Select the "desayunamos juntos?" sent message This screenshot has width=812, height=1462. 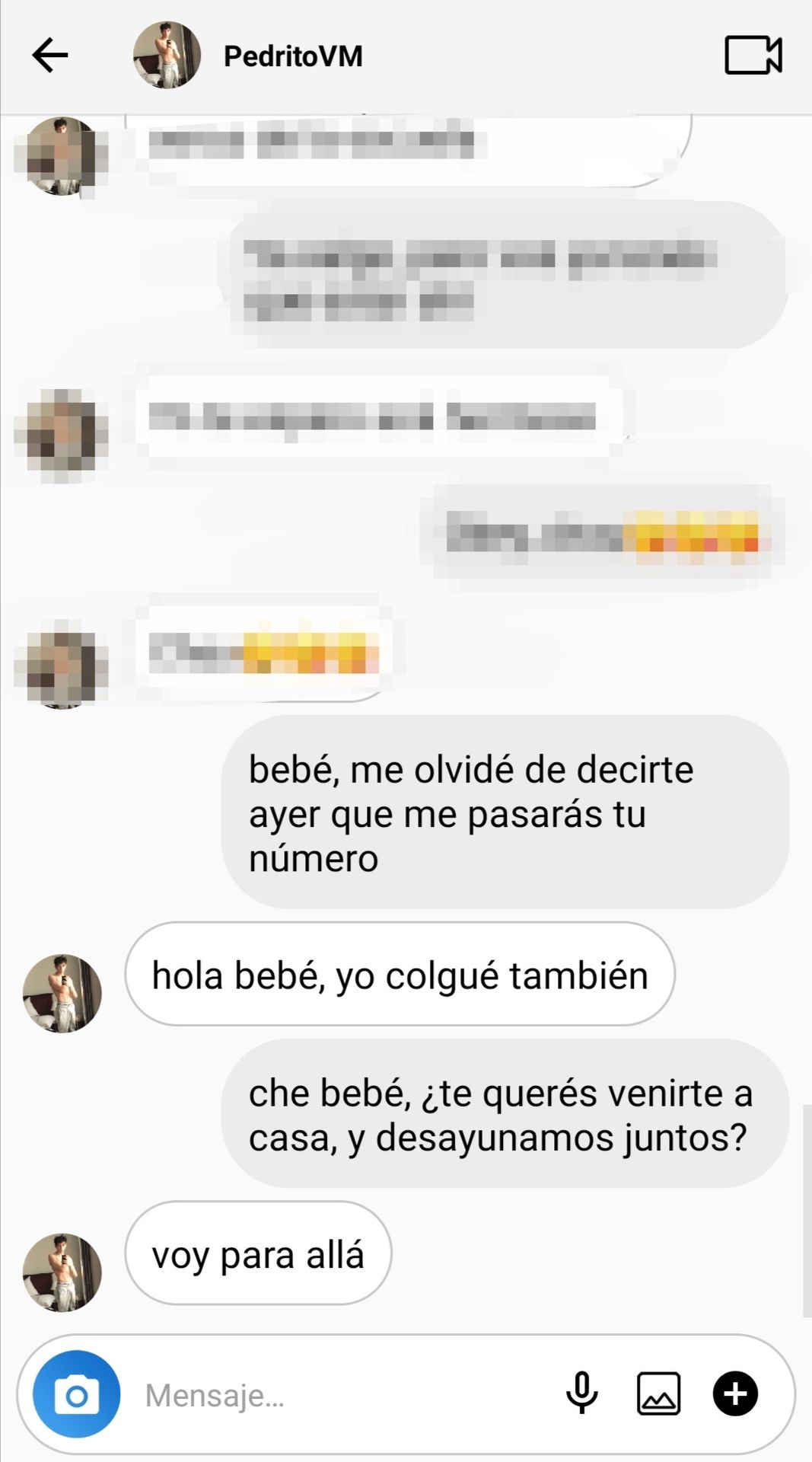[x=505, y=1115]
